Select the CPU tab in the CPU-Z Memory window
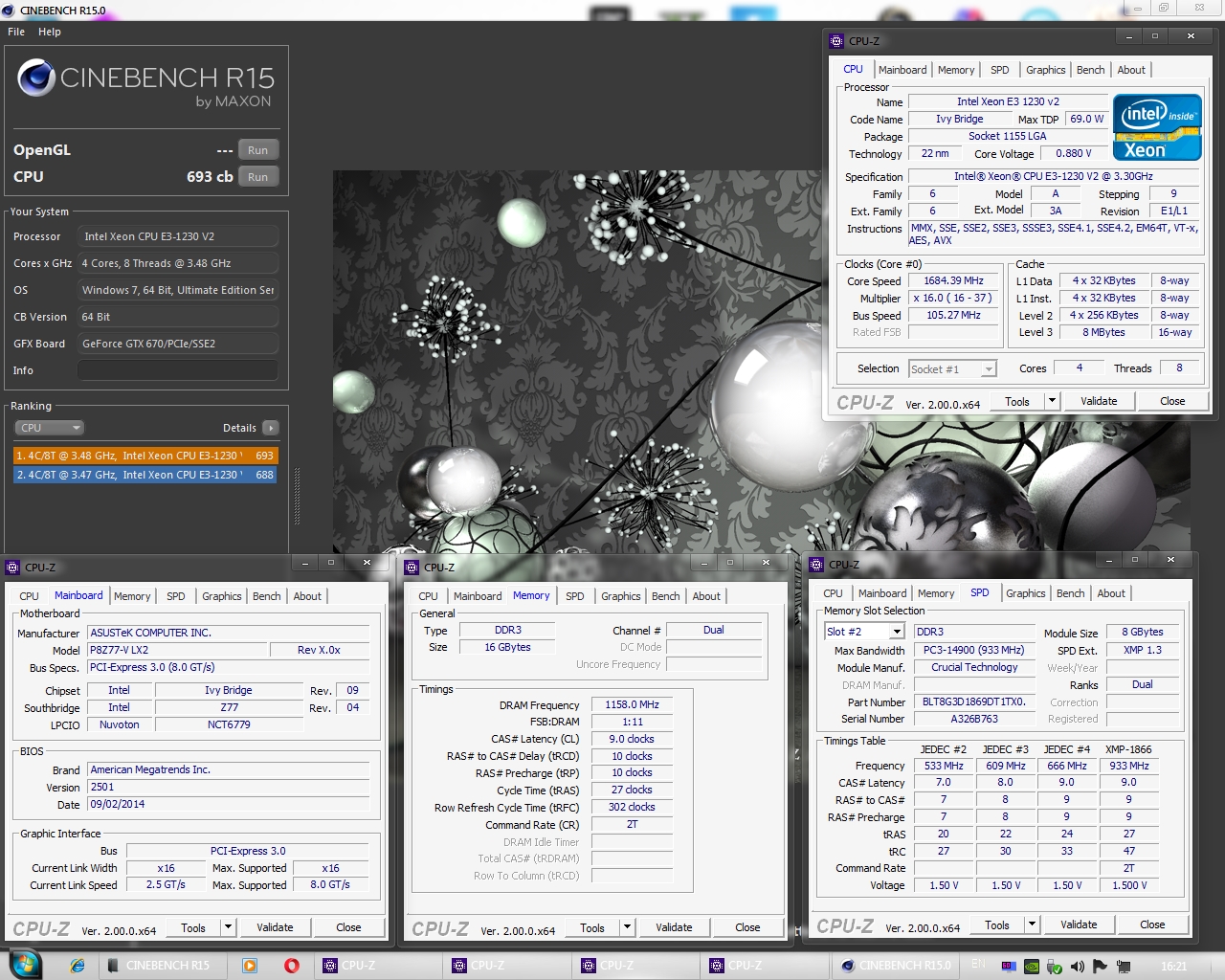 (429, 596)
